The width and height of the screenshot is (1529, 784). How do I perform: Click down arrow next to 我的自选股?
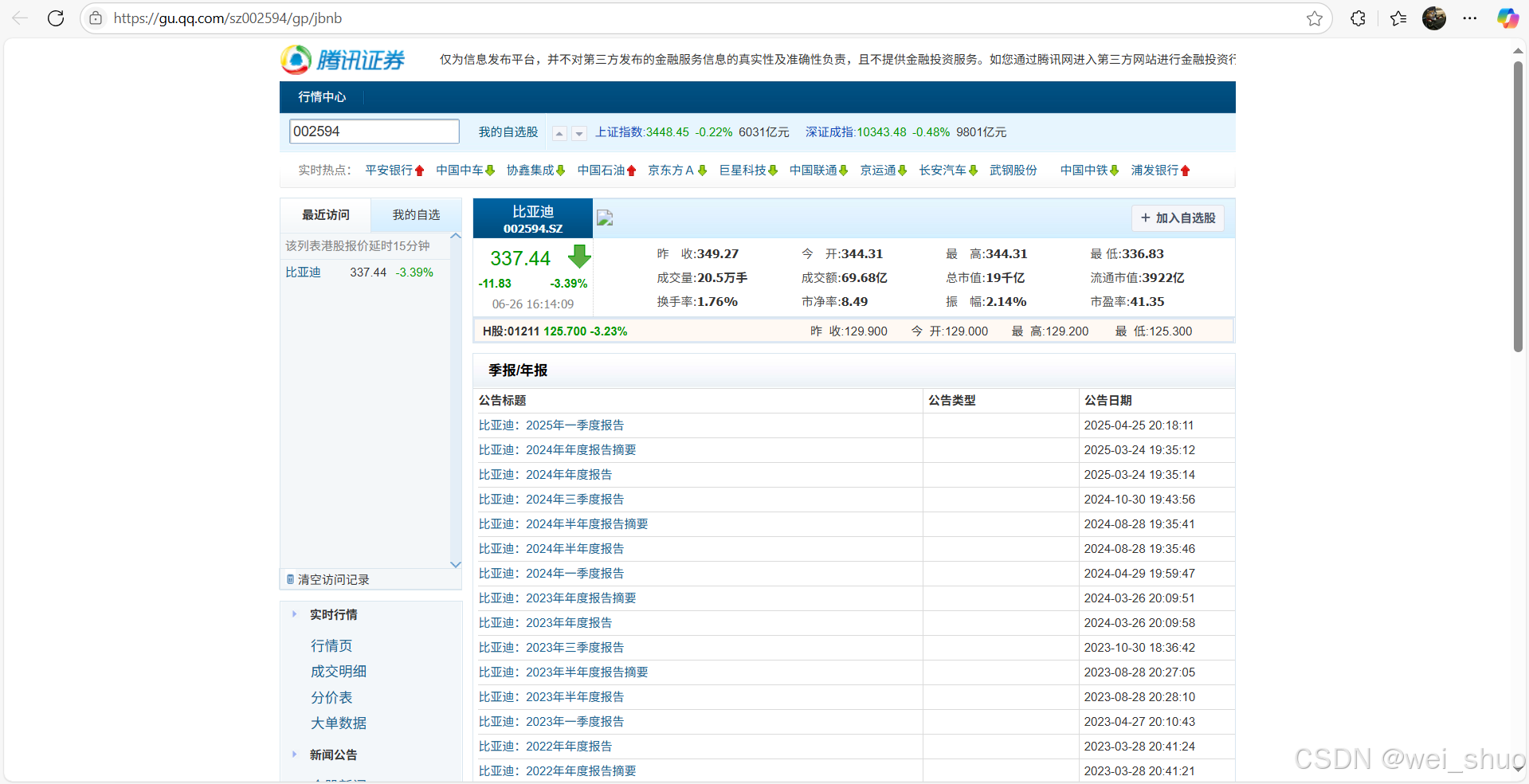pos(579,134)
